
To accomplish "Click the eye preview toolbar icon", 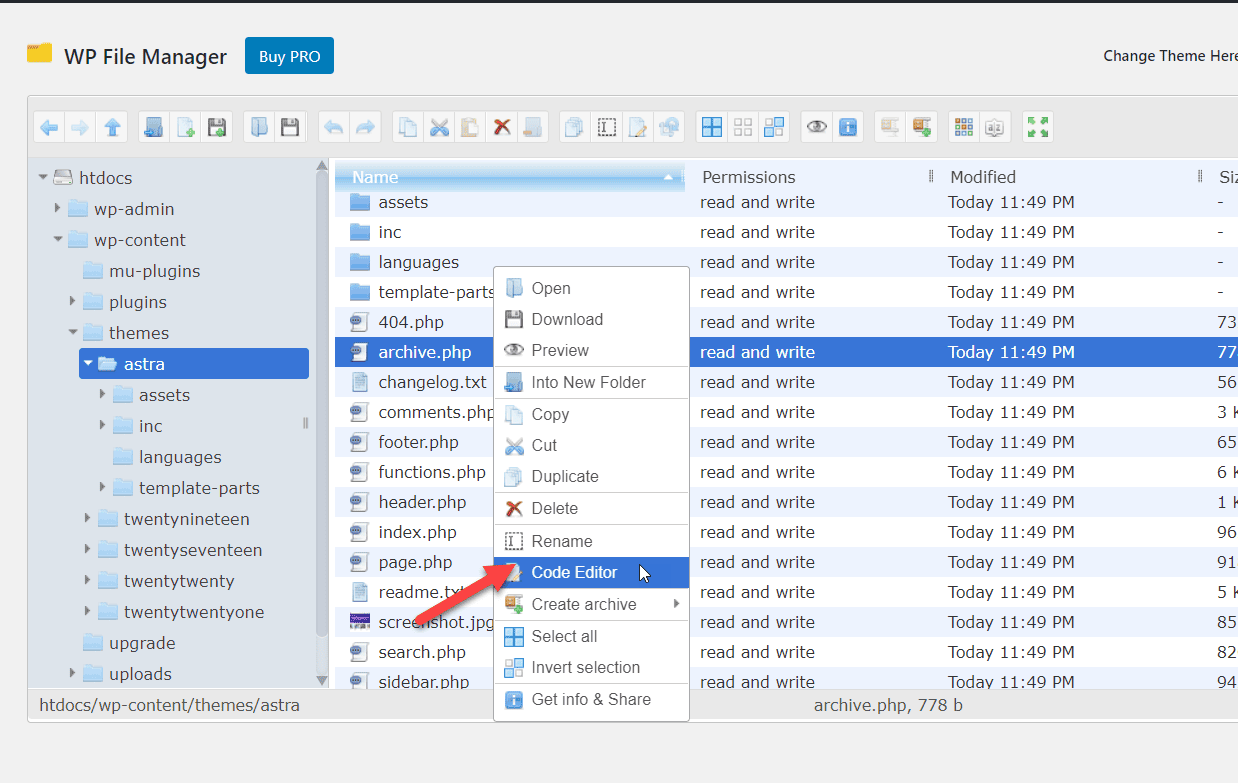I will tap(817, 127).
